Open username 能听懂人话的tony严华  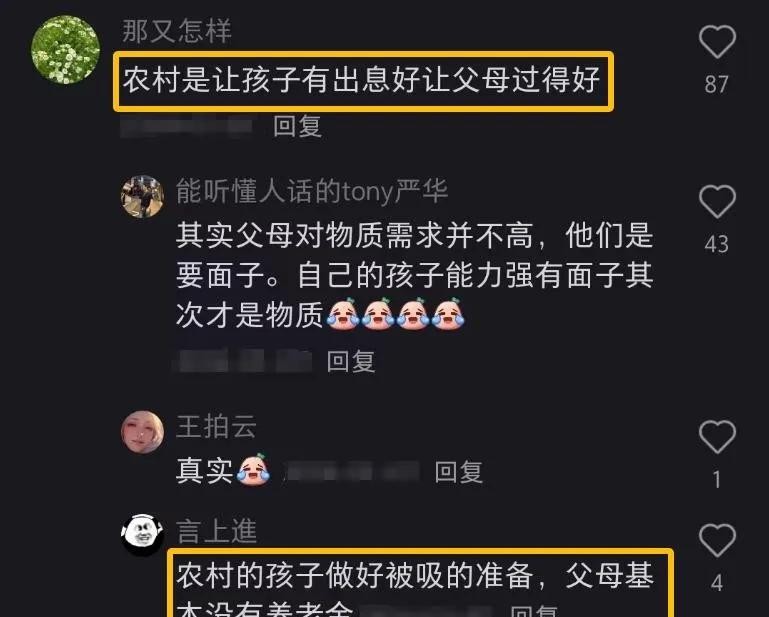[x=312, y=191]
